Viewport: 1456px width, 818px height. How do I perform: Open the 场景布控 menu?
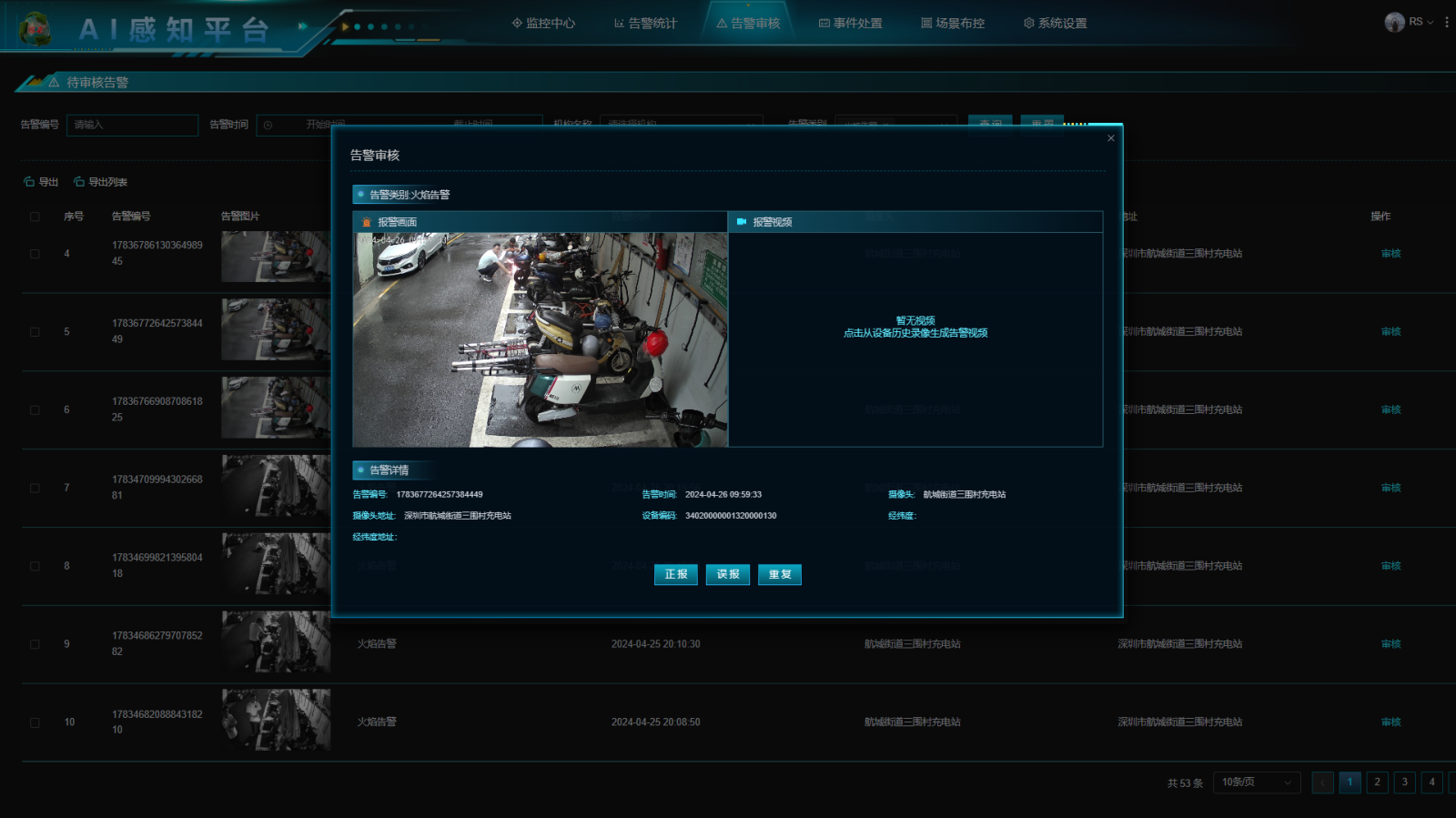[x=953, y=23]
